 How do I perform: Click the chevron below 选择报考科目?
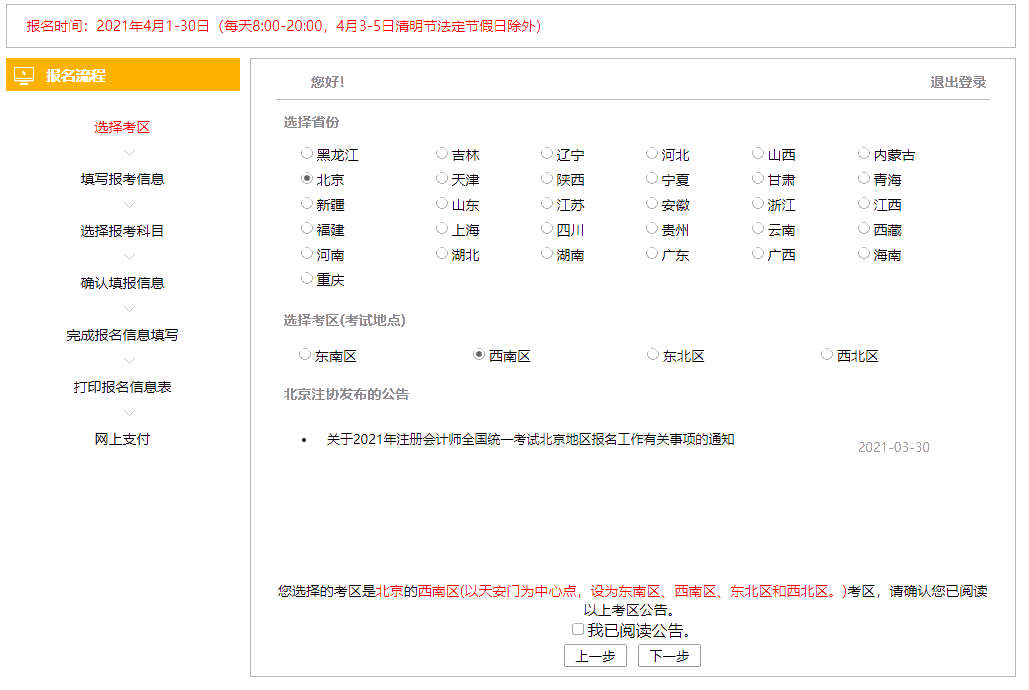(129, 257)
